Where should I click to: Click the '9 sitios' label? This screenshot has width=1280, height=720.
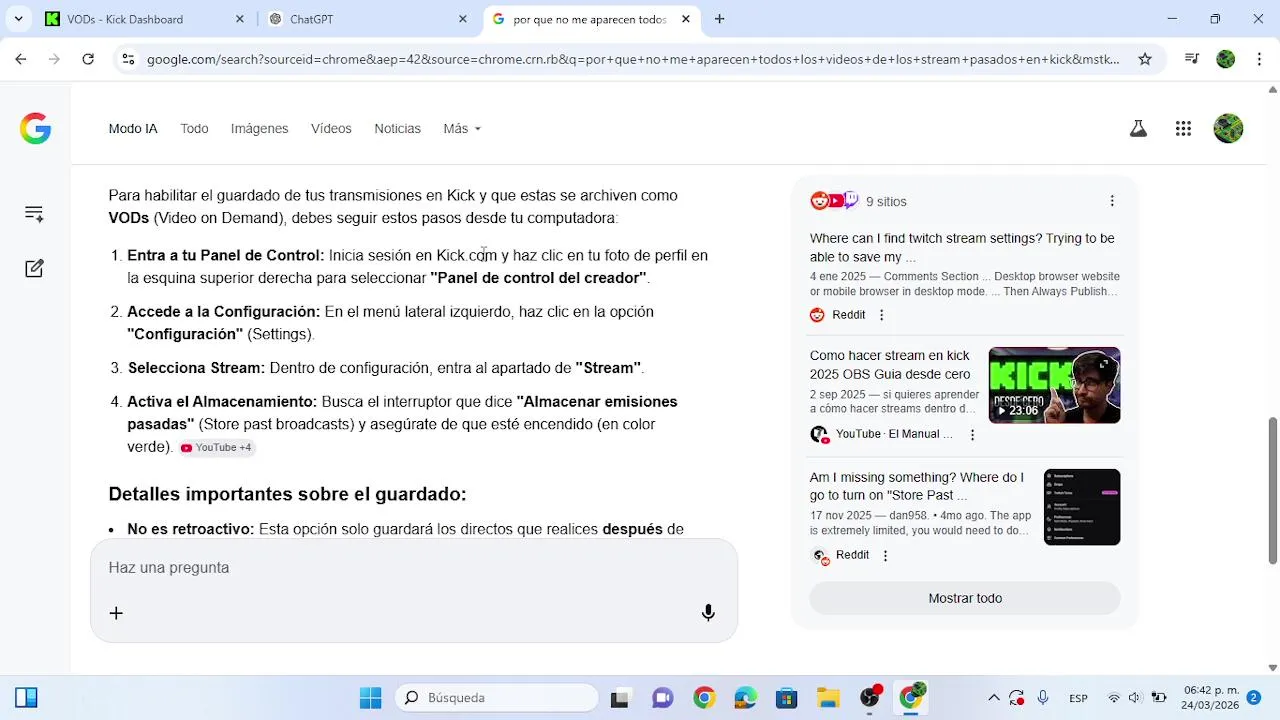pos(886,201)
